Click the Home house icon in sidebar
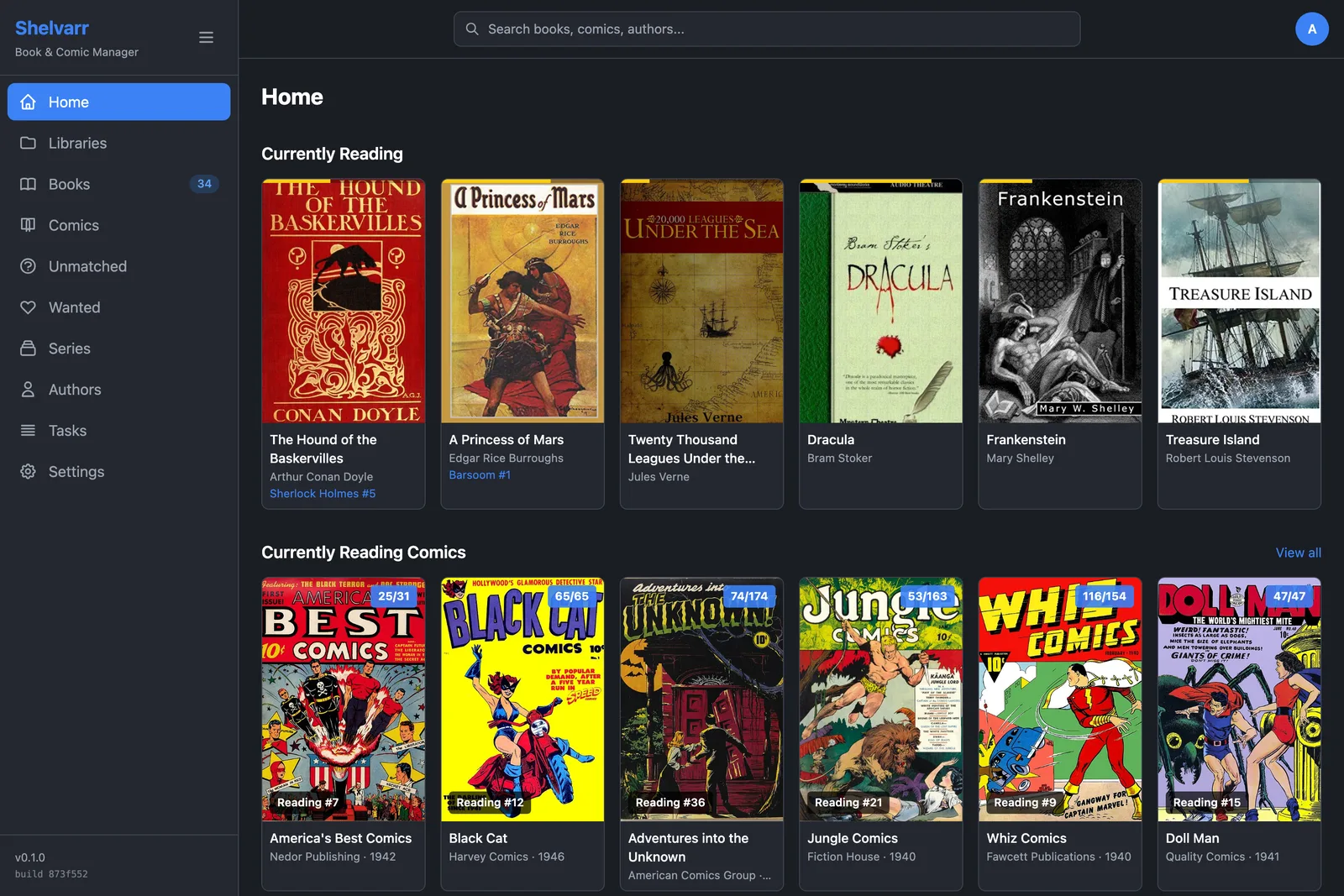The width and height of the screenshot is (1344, 896). coord(28,102)
